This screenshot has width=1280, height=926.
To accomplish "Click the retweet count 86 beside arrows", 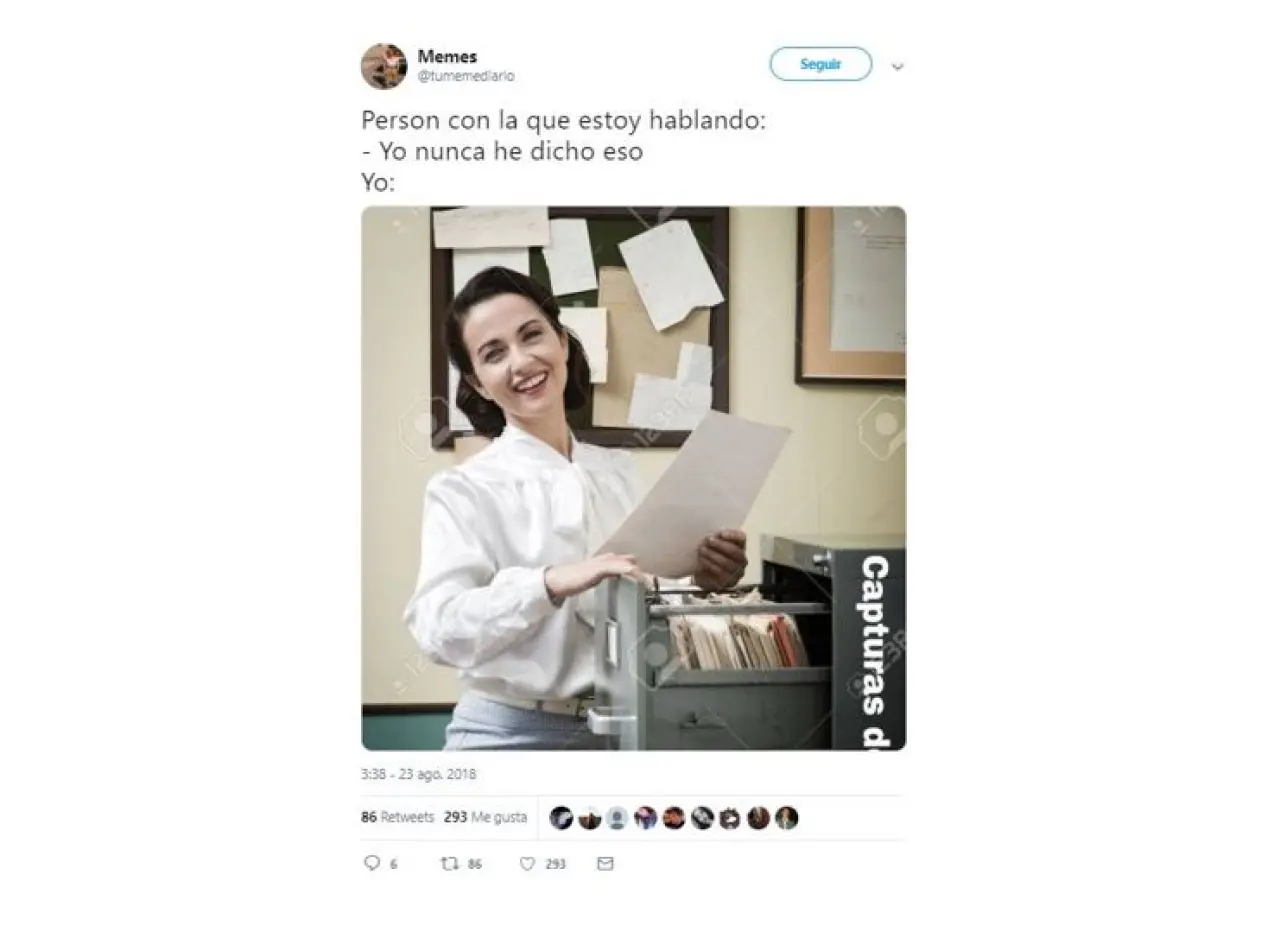I will (x=475, y=864).
